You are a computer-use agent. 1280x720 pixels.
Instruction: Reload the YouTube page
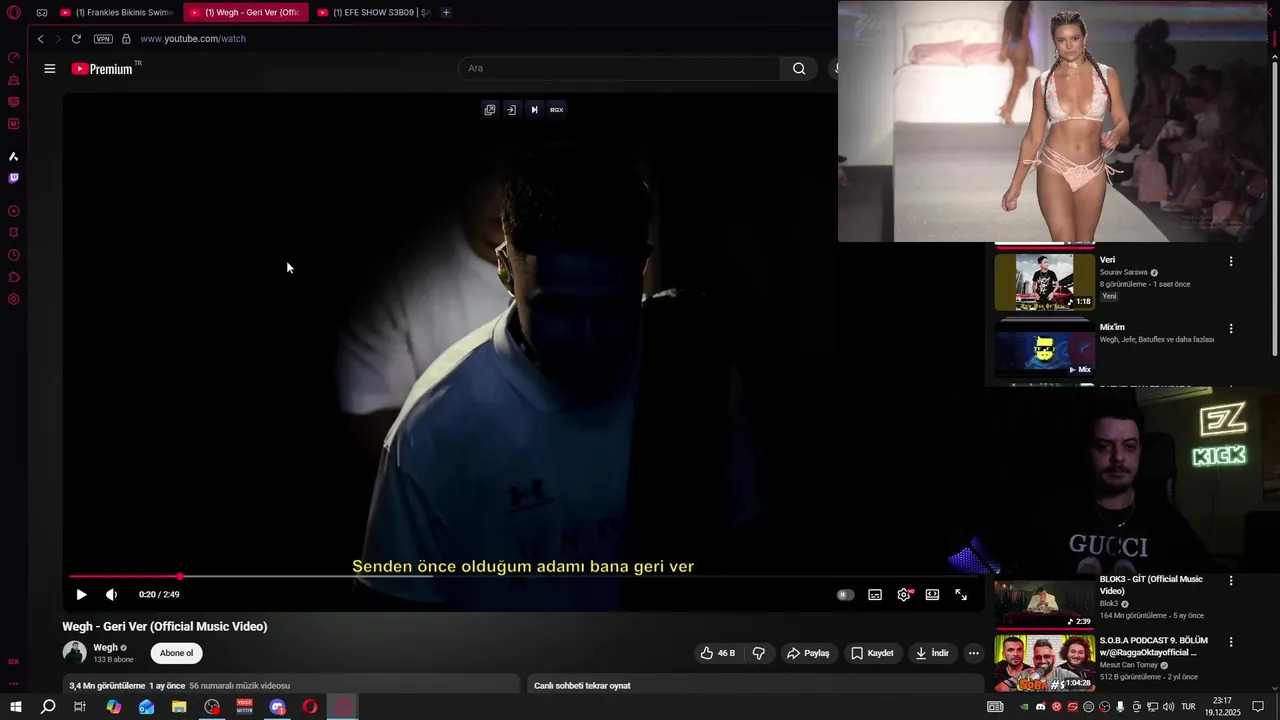coord(76,39)
